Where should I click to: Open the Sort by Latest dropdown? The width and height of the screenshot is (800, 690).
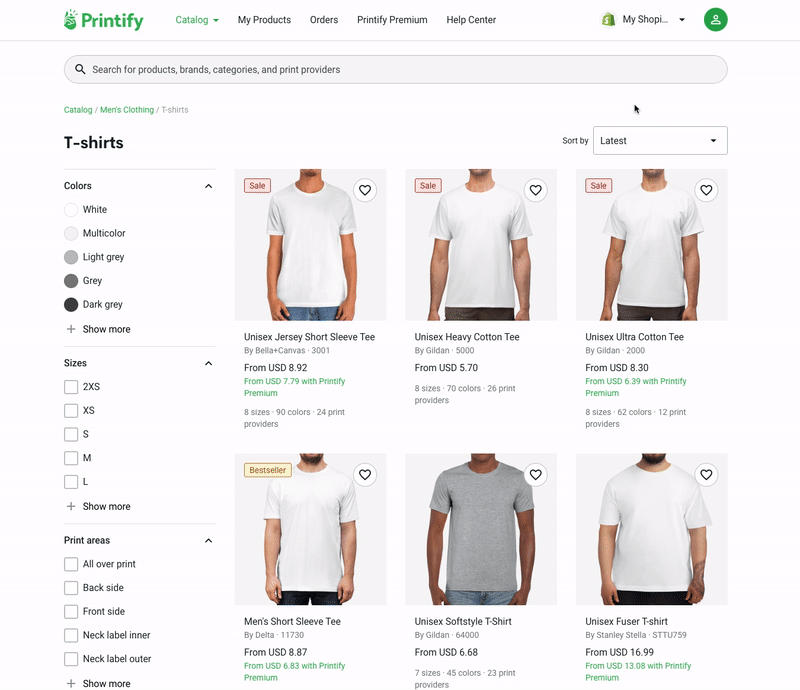point(660,140)
